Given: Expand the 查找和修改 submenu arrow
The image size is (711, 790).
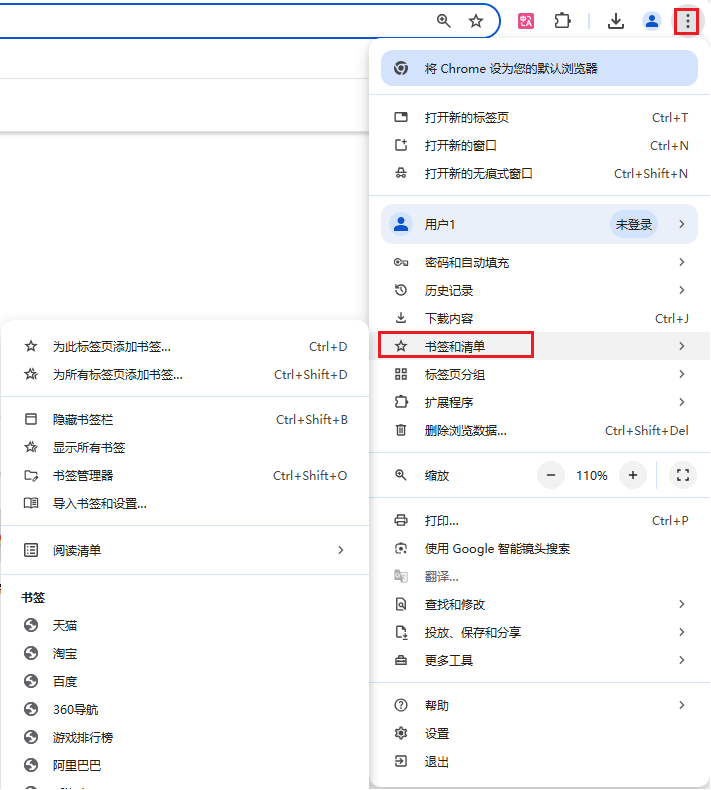Looking at the screenshot, I should [x=682, y=604].
